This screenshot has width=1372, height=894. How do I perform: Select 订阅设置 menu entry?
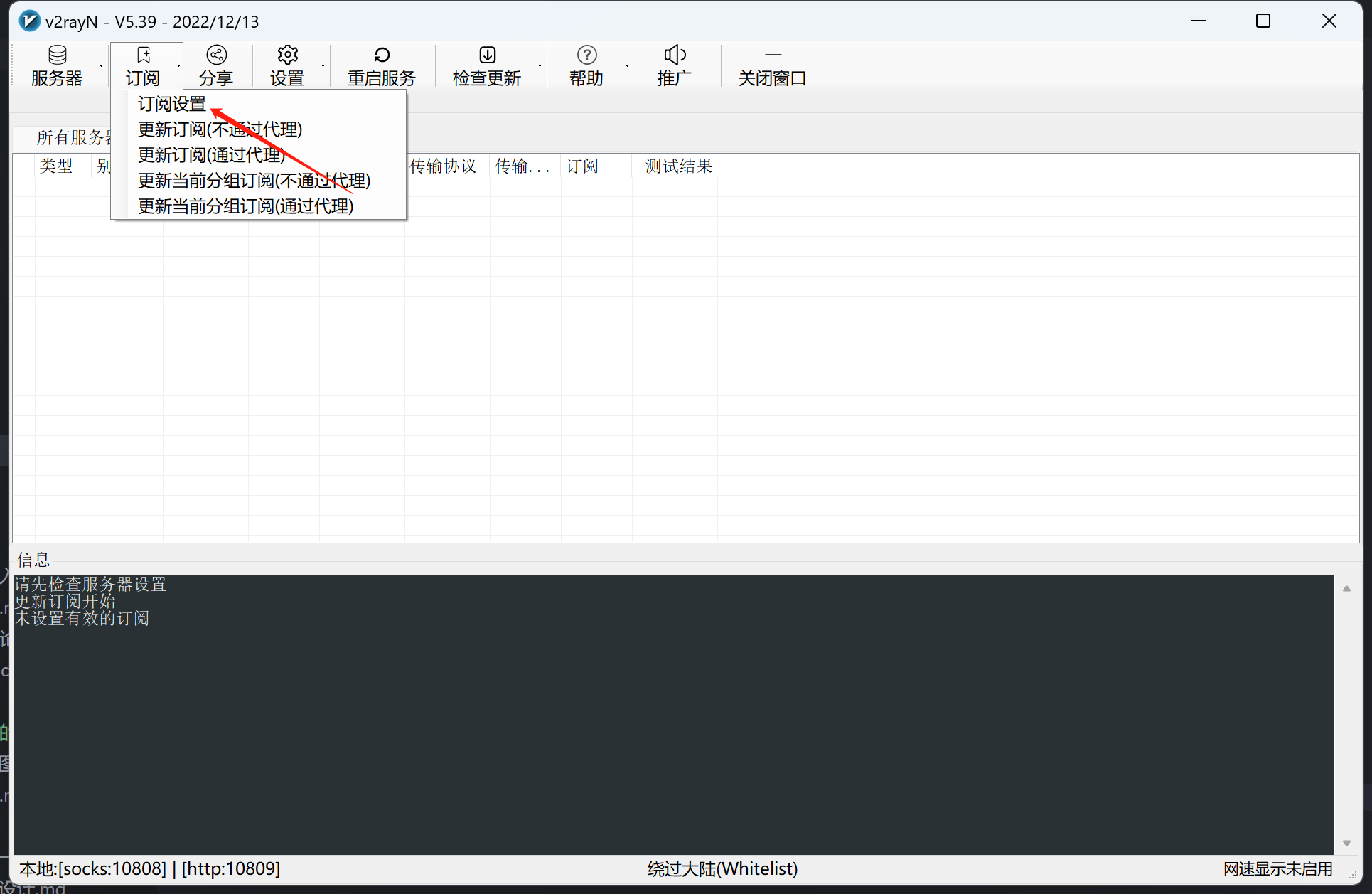259,104
